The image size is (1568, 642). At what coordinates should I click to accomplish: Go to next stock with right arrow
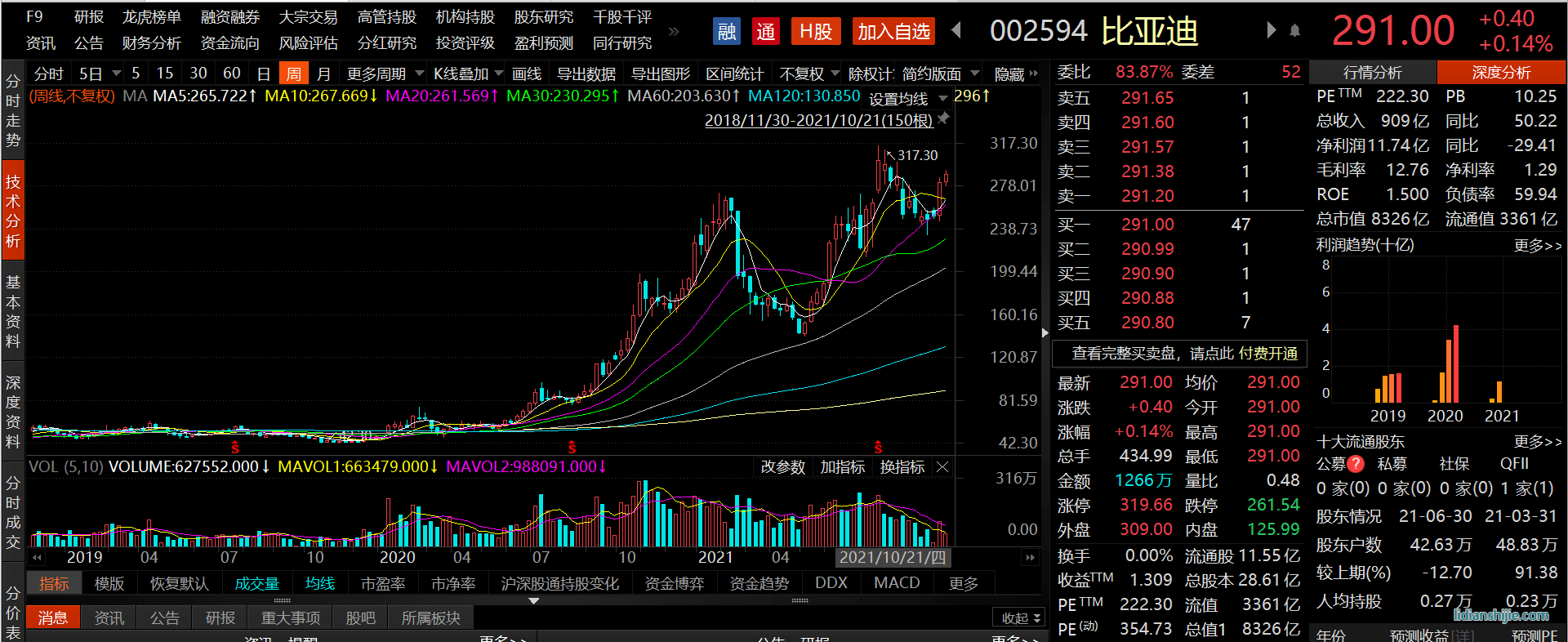(1271, 31)
